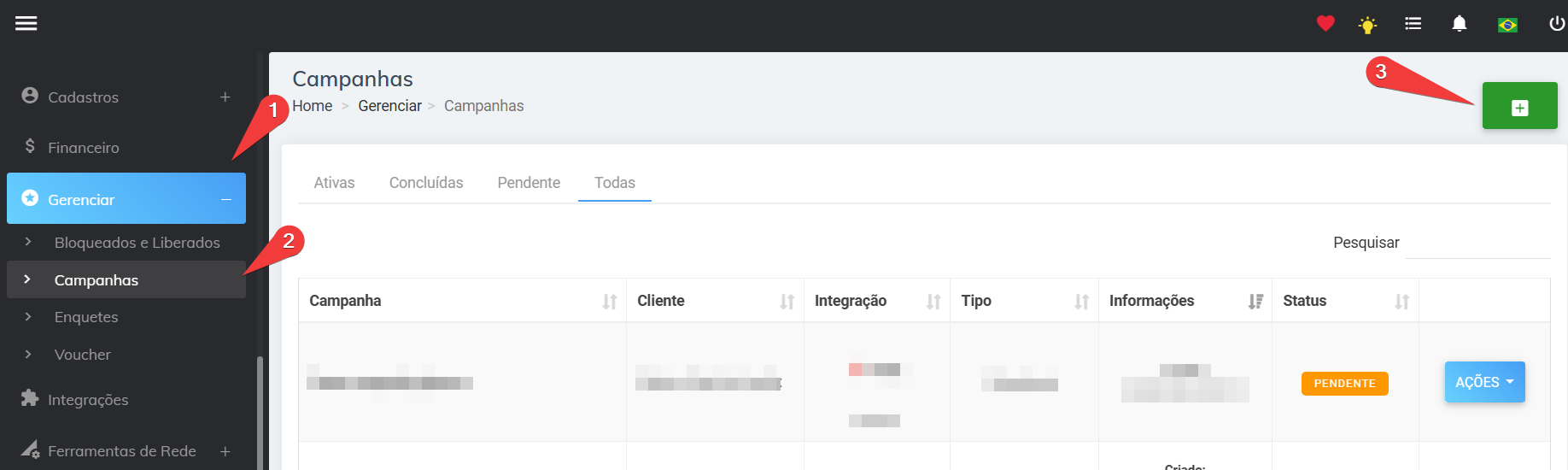The width and height of the screenshot is (1568, 470).
Task: Click the power logout icon
Action: [x=1556, y=24]
